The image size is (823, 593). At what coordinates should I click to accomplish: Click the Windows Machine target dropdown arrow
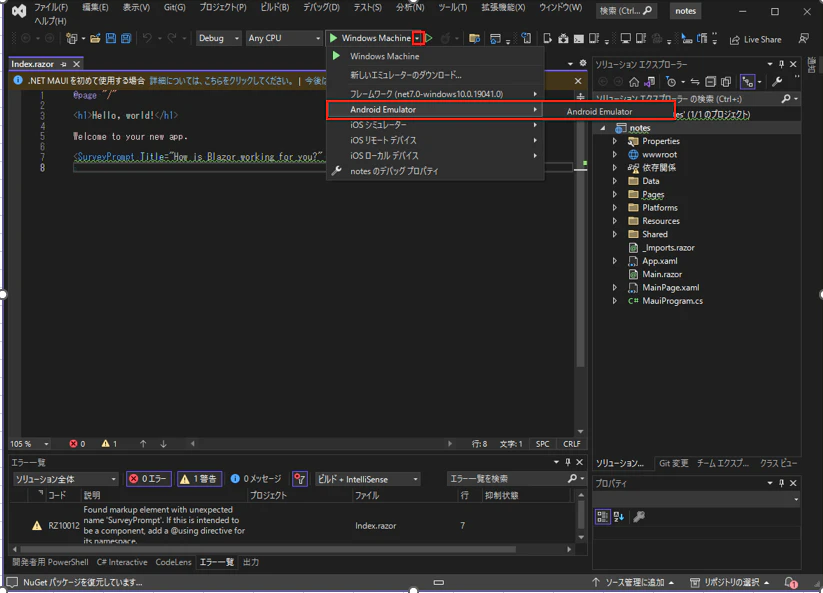click(x=418, y=38)
